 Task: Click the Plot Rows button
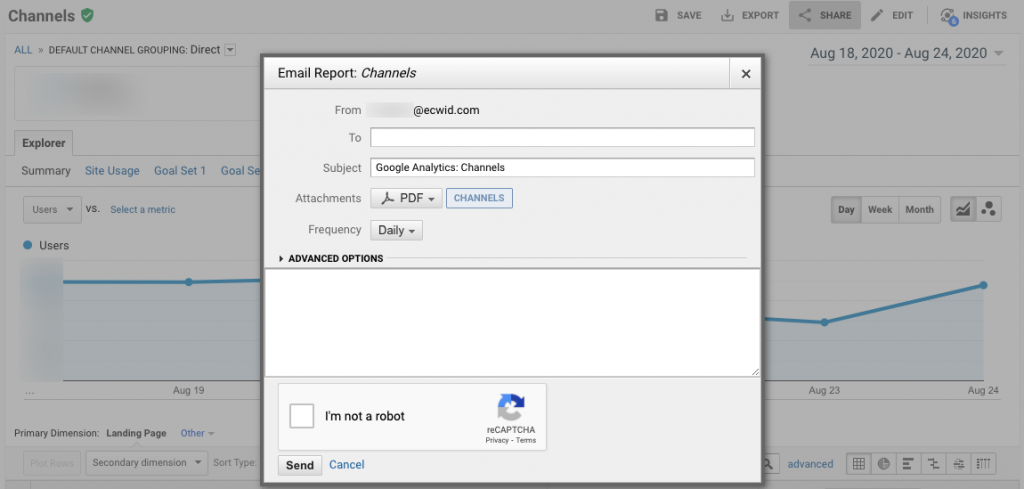[x=52, y=463]
